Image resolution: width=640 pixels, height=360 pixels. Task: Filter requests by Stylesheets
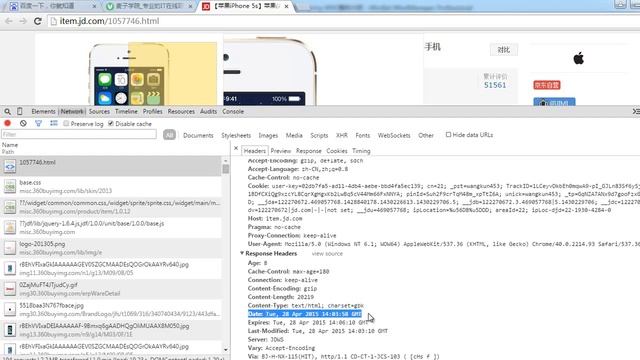pos(236,135)
